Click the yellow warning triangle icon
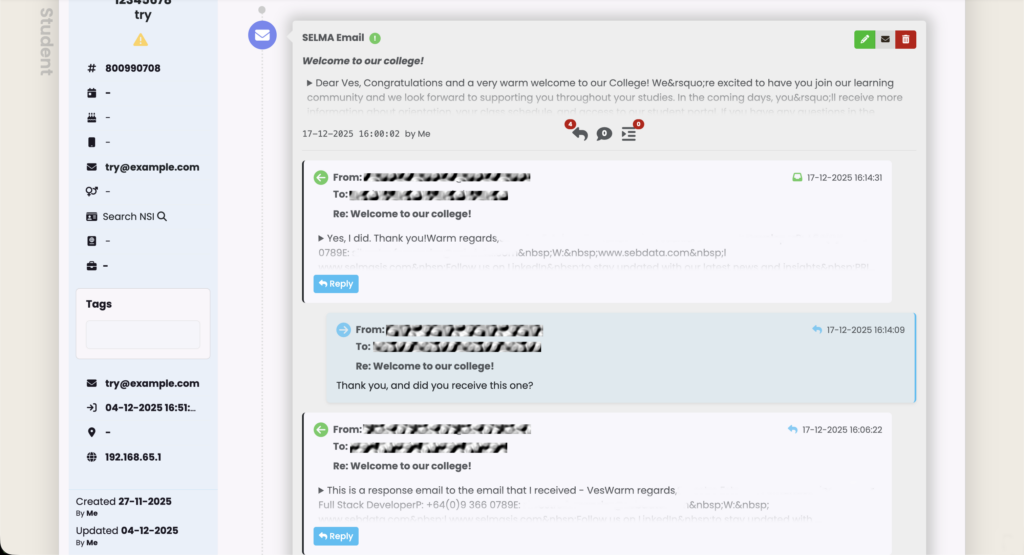The image size is (1024, 555). [x=141, y=40]
